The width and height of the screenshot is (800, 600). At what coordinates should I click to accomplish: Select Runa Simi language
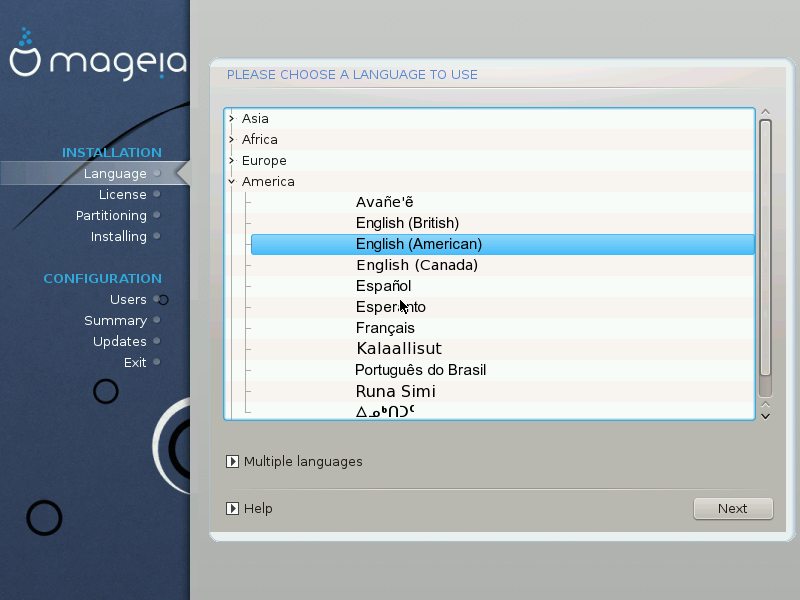[395, 391]
